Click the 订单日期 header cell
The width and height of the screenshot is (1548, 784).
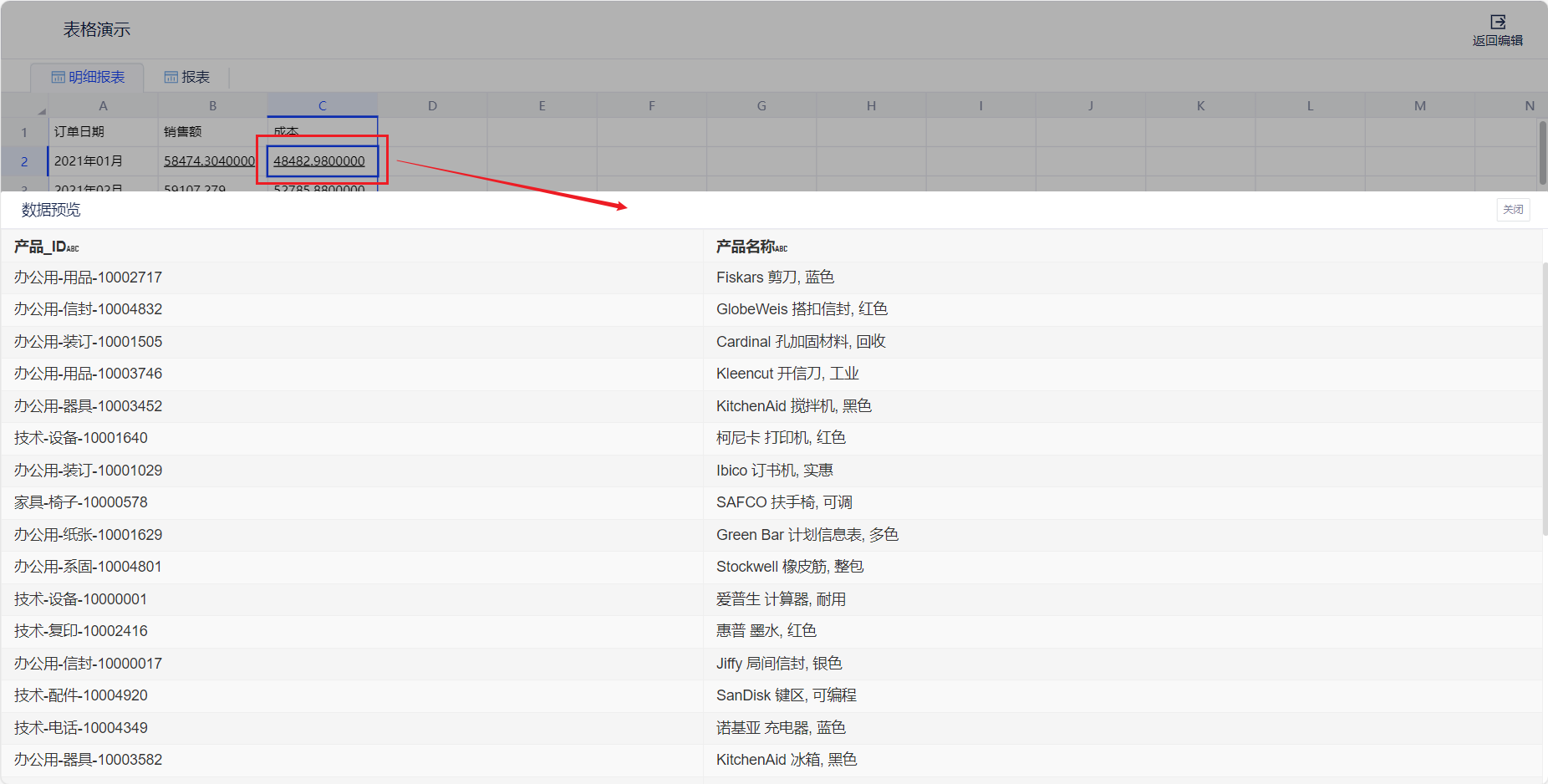pos(79,132)
